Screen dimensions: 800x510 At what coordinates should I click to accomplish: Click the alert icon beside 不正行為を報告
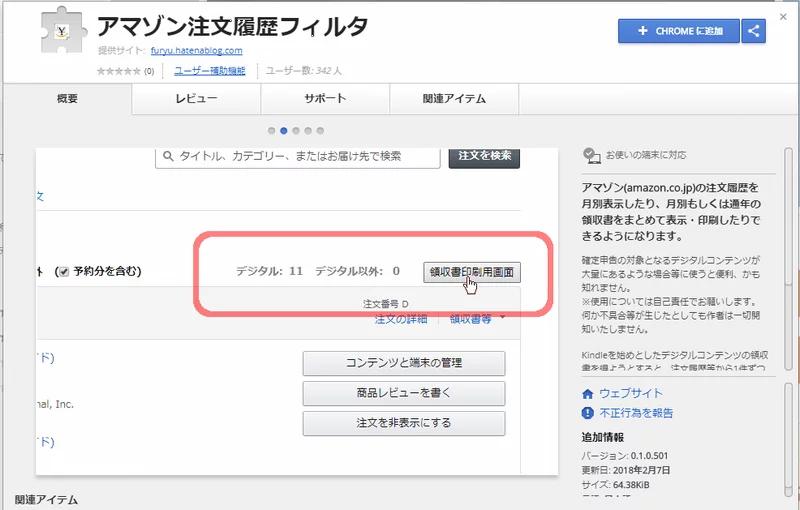pyautogui.click(x=588, y=412)
